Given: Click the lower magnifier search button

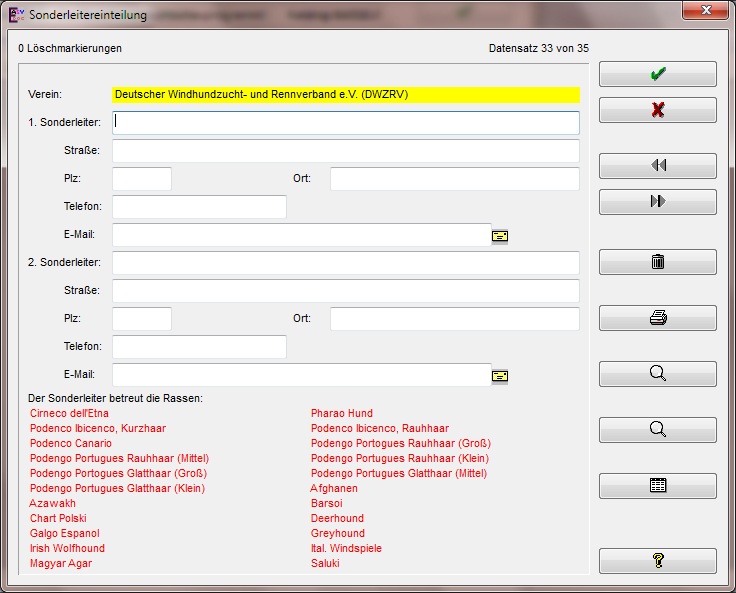Looking at the screenshot, I should click(x=658, y=430).
